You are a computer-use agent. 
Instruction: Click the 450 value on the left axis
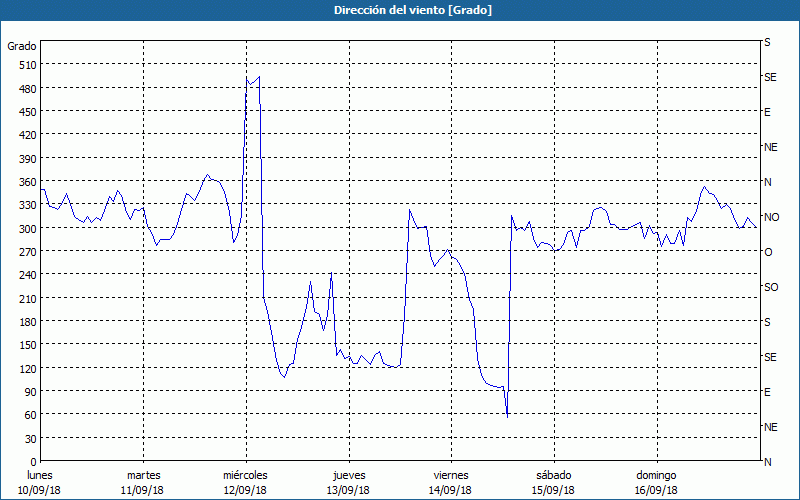[x=28, y=112]
